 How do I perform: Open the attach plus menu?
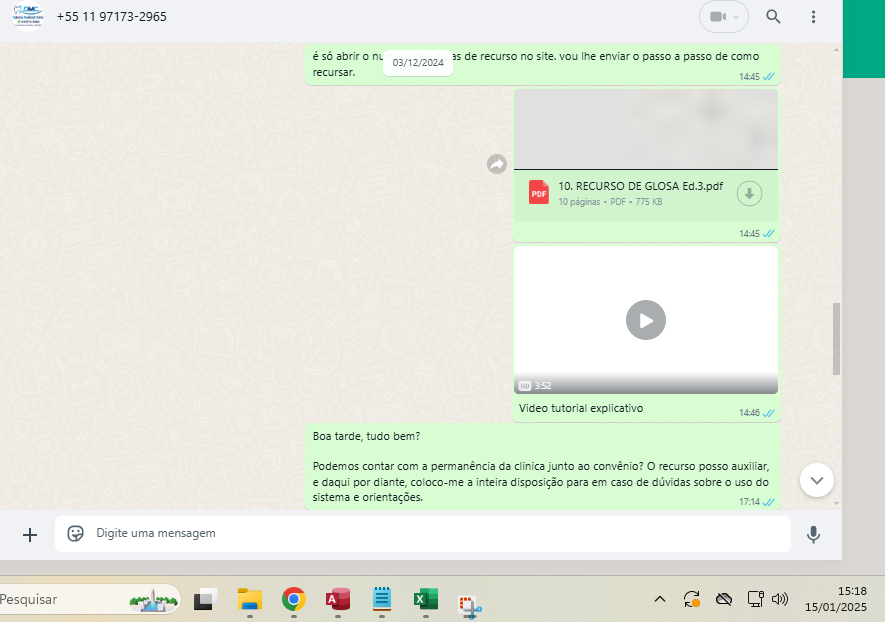(30, 534)
